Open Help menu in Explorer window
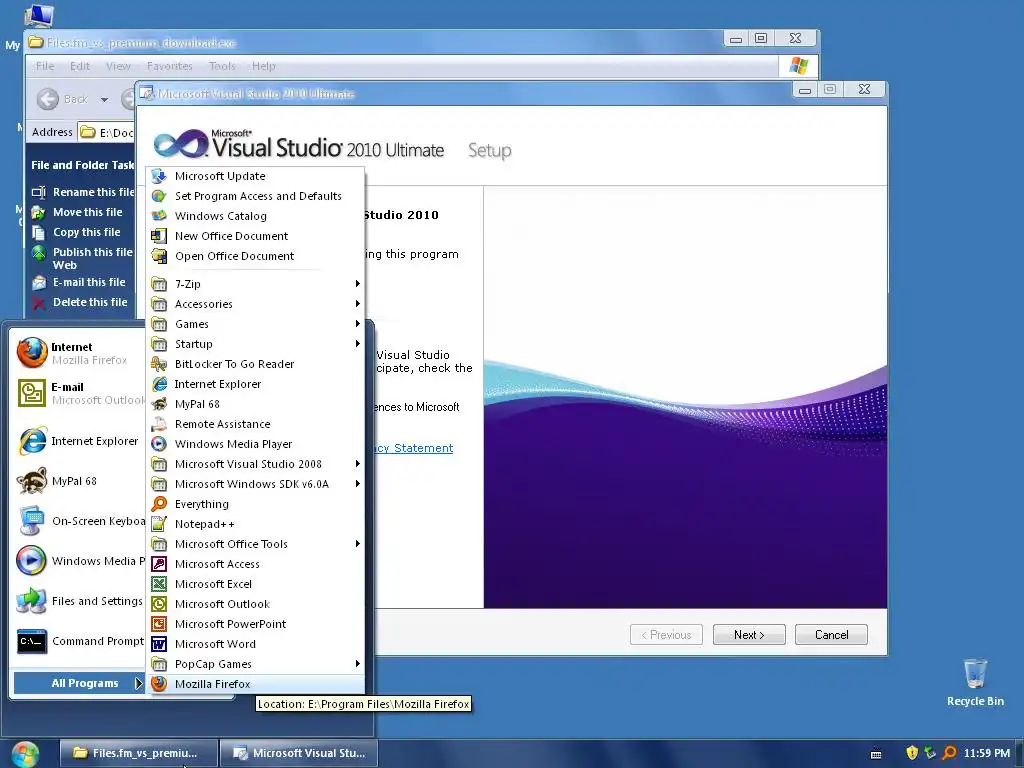1024x768 pixels. (264, 66)
